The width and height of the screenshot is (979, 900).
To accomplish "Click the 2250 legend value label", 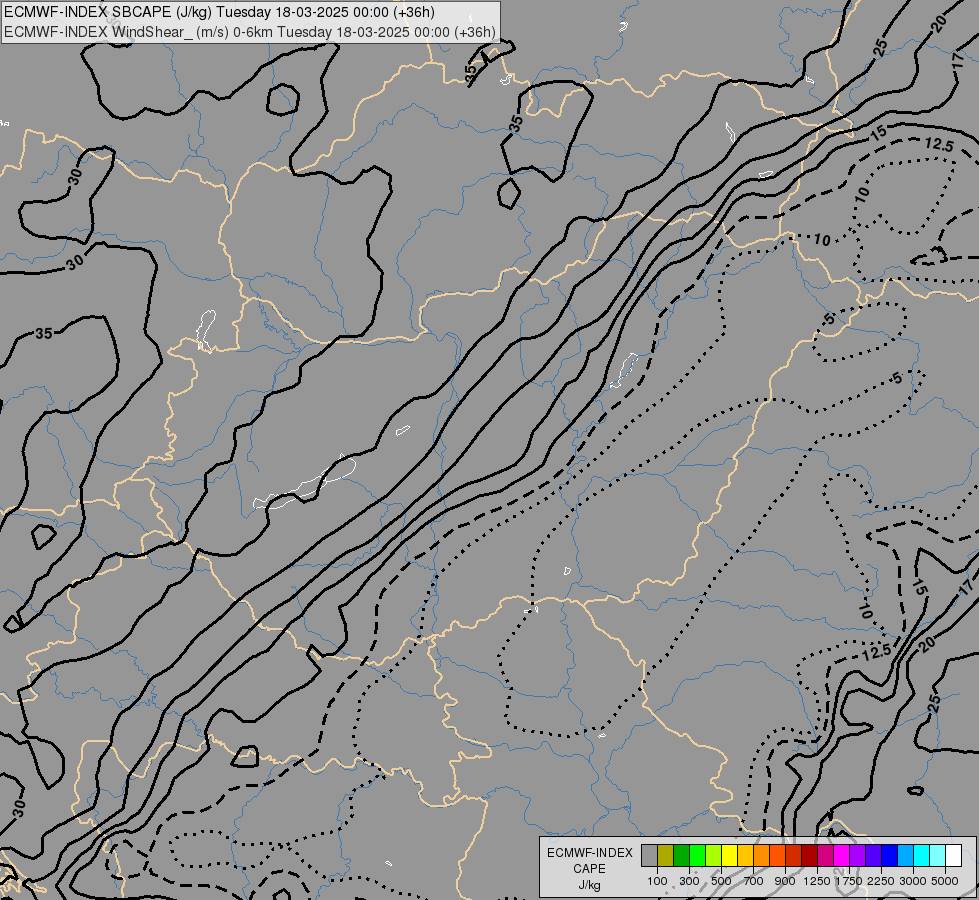I will 881,881.
